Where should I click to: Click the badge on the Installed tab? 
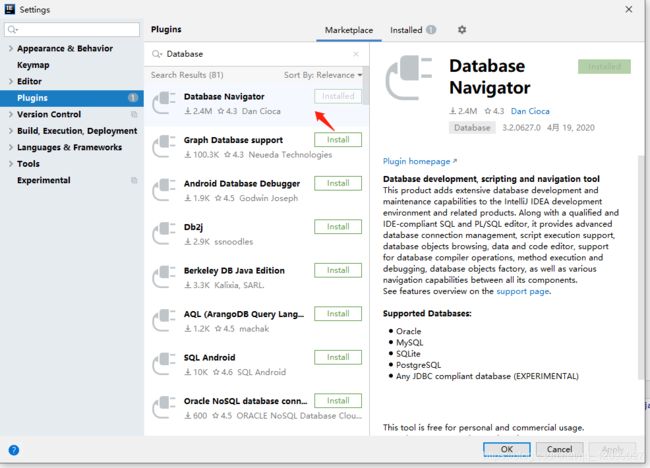(x=431, y=30)
